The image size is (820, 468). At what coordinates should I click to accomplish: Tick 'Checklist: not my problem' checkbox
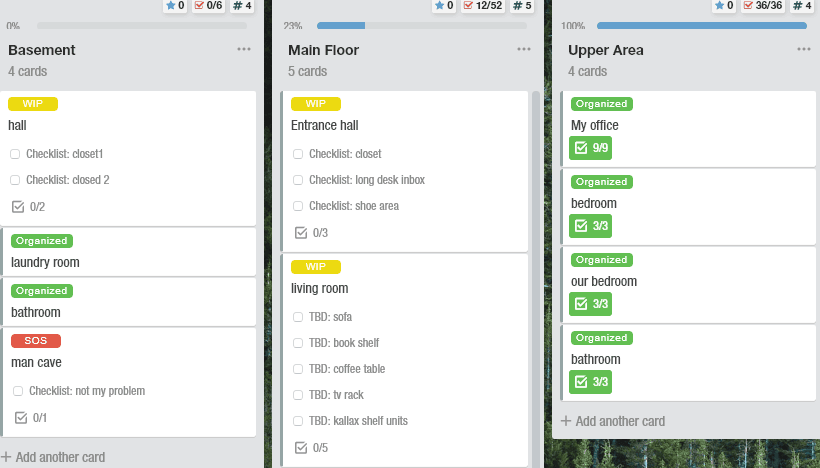(18, 391)
